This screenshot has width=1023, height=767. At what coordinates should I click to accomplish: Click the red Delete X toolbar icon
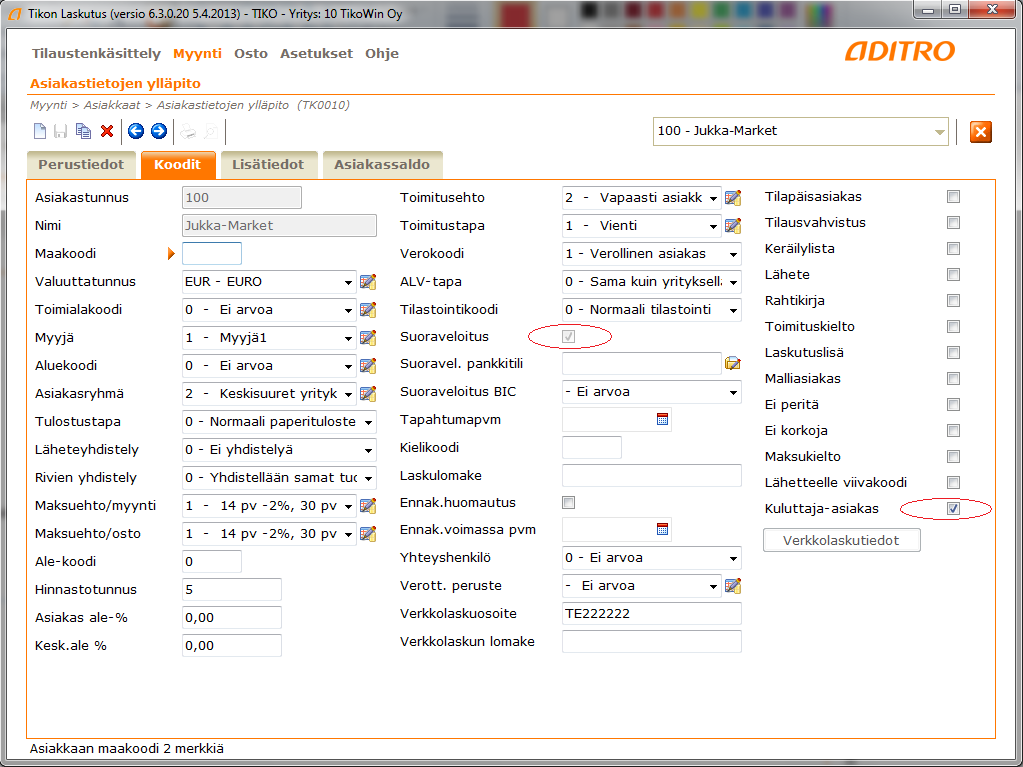[107, 131]
